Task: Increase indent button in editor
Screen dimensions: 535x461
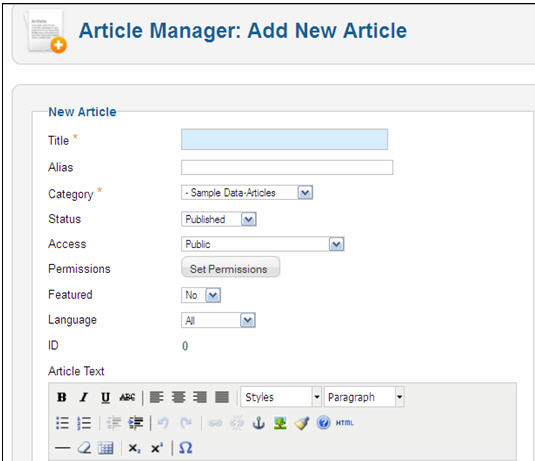Action: point(135,423)
